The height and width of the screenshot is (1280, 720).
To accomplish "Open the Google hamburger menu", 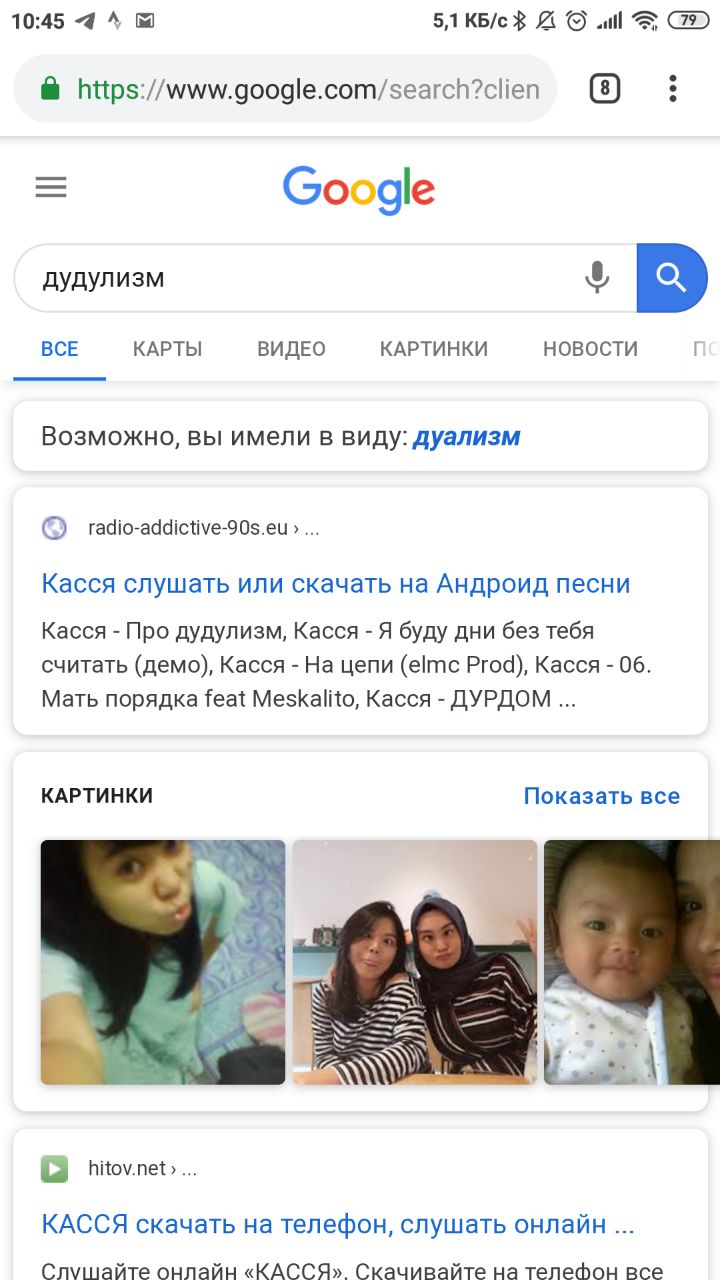I will point(51,187).
